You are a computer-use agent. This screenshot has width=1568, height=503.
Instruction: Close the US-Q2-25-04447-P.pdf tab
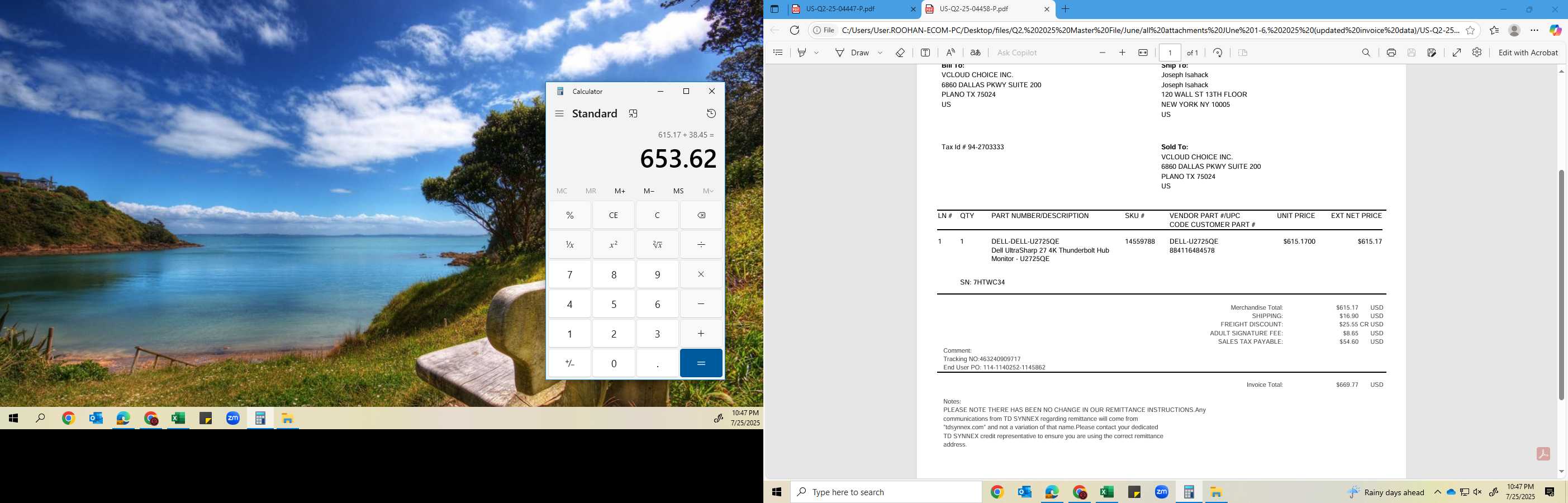point(913,9)
